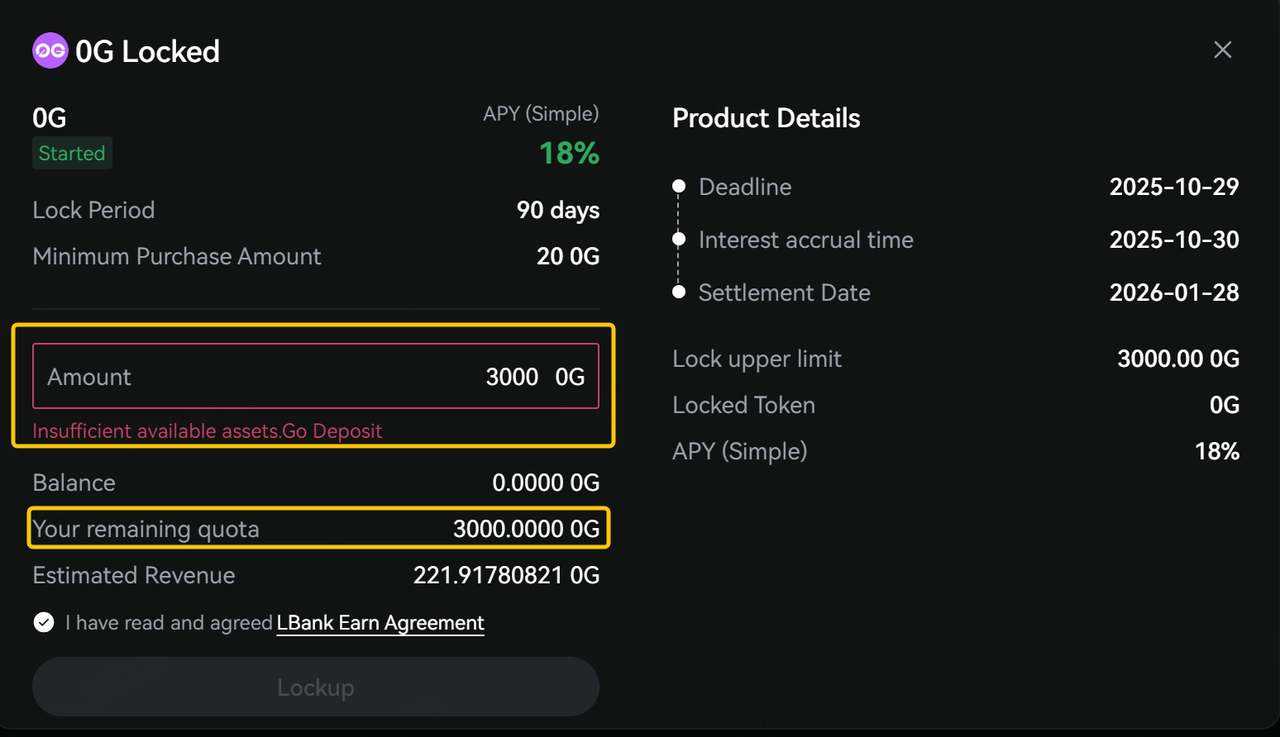
Task: Open the LBank Earn Agreement link
Action: 380,623
